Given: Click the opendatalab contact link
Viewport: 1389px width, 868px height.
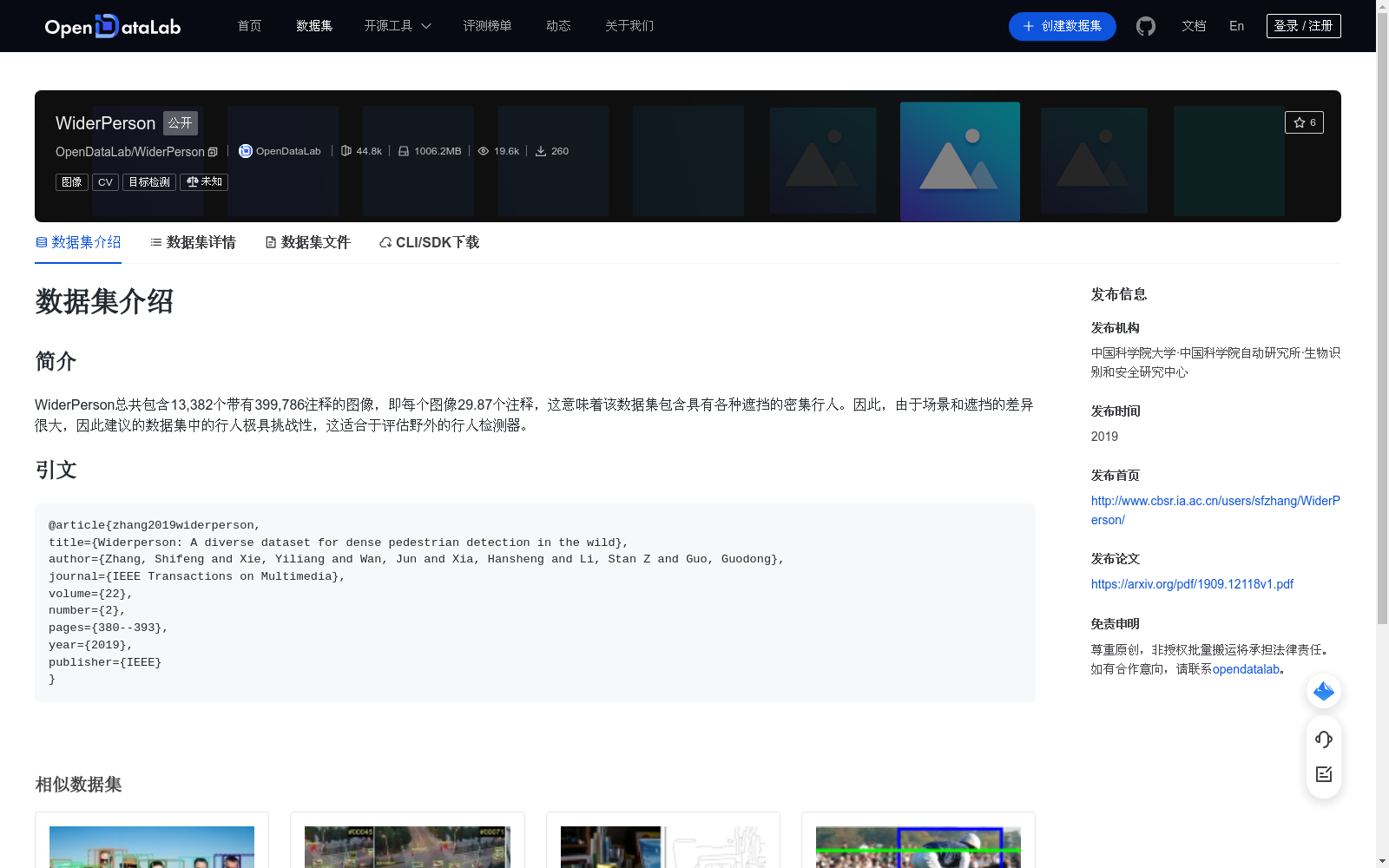Looking at the screenshot, I should [1246, 669].
